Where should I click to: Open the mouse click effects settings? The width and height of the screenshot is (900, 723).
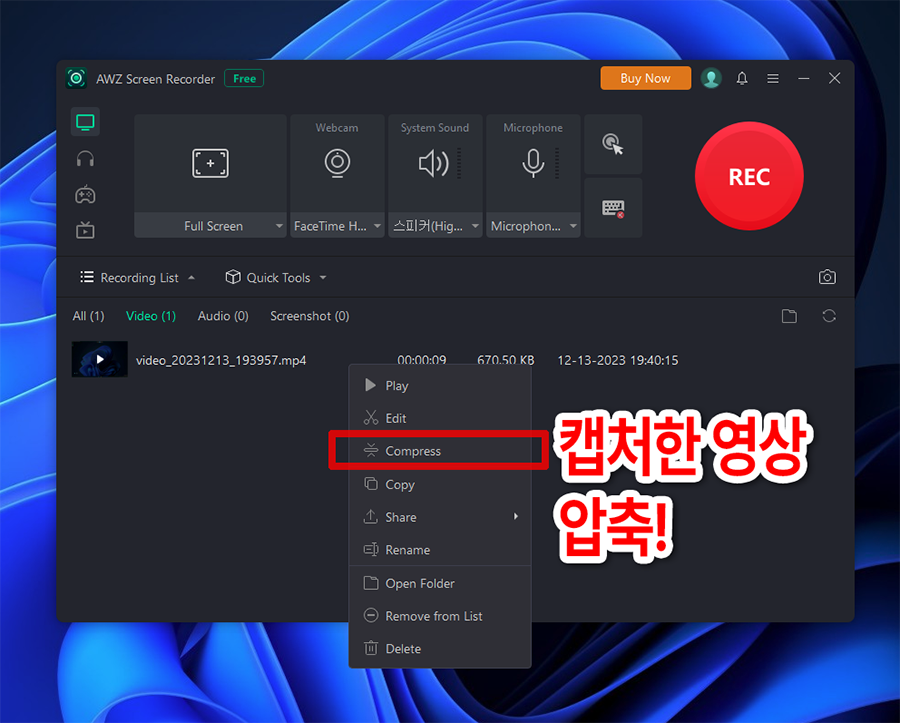tap(613, 144)
